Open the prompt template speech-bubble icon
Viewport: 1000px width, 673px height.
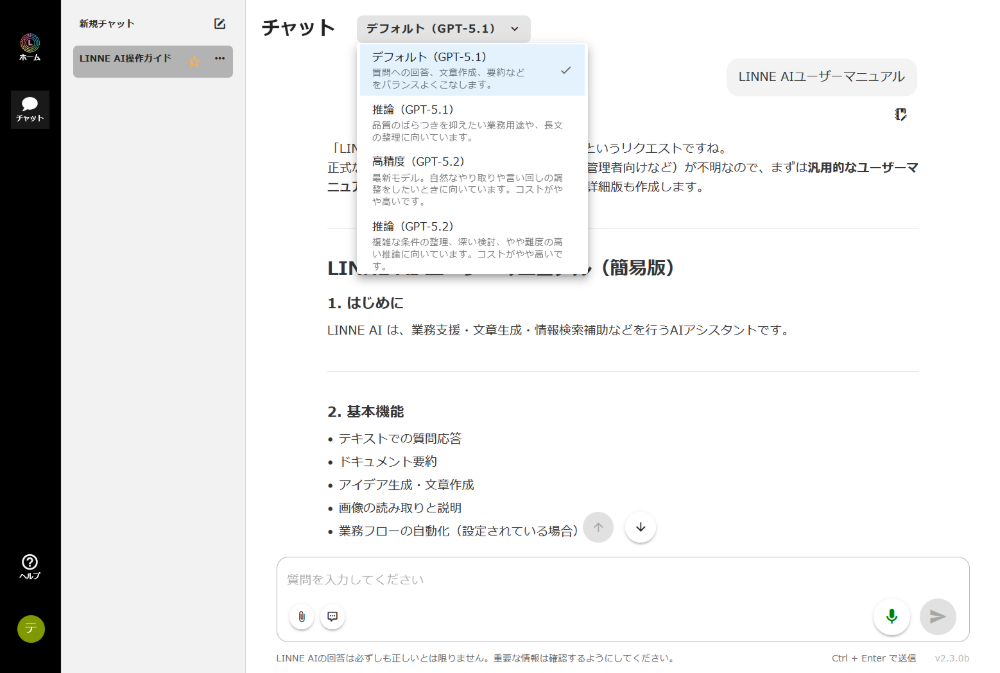(332, 616)
